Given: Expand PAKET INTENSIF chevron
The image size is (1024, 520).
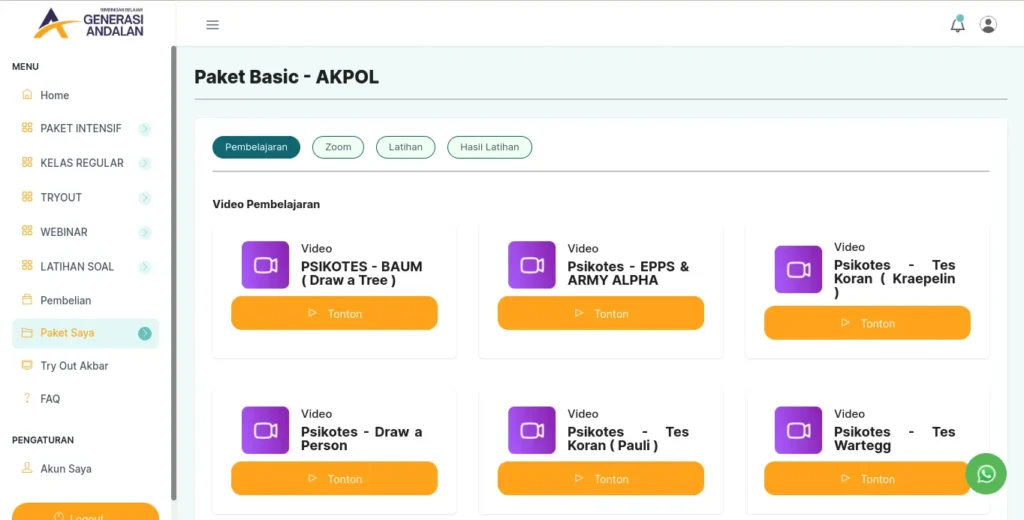Looking at the screenshot, I should click(x=145, y=129).
